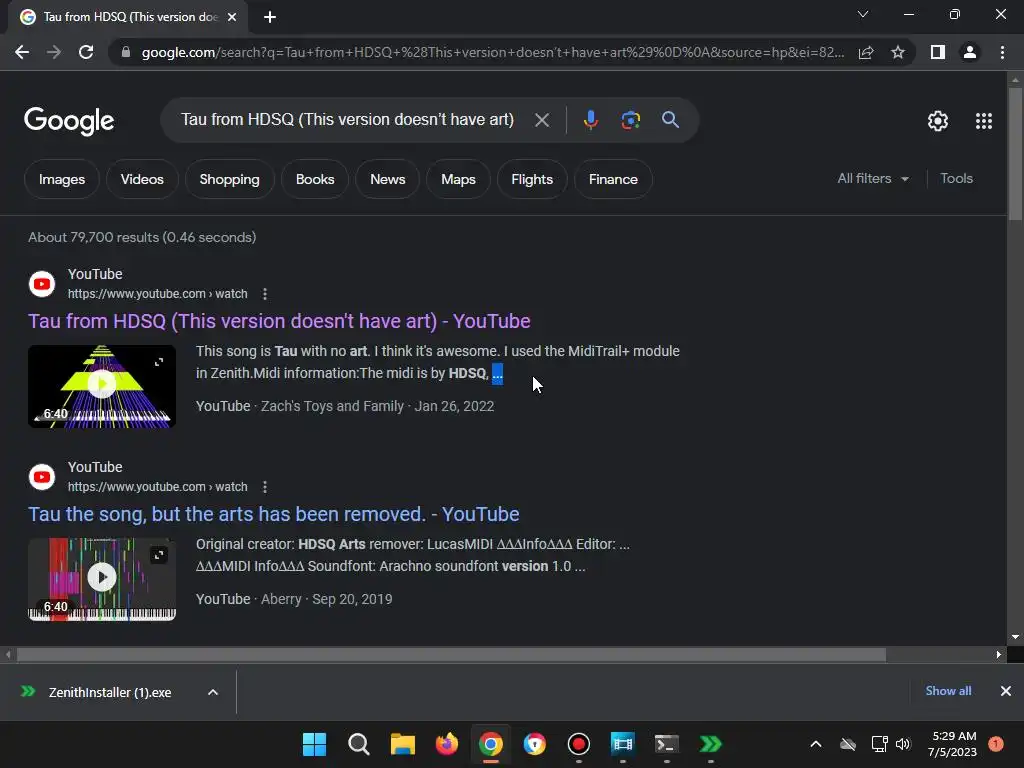Open Tau the song arts removed link

[x=274, y=514]
